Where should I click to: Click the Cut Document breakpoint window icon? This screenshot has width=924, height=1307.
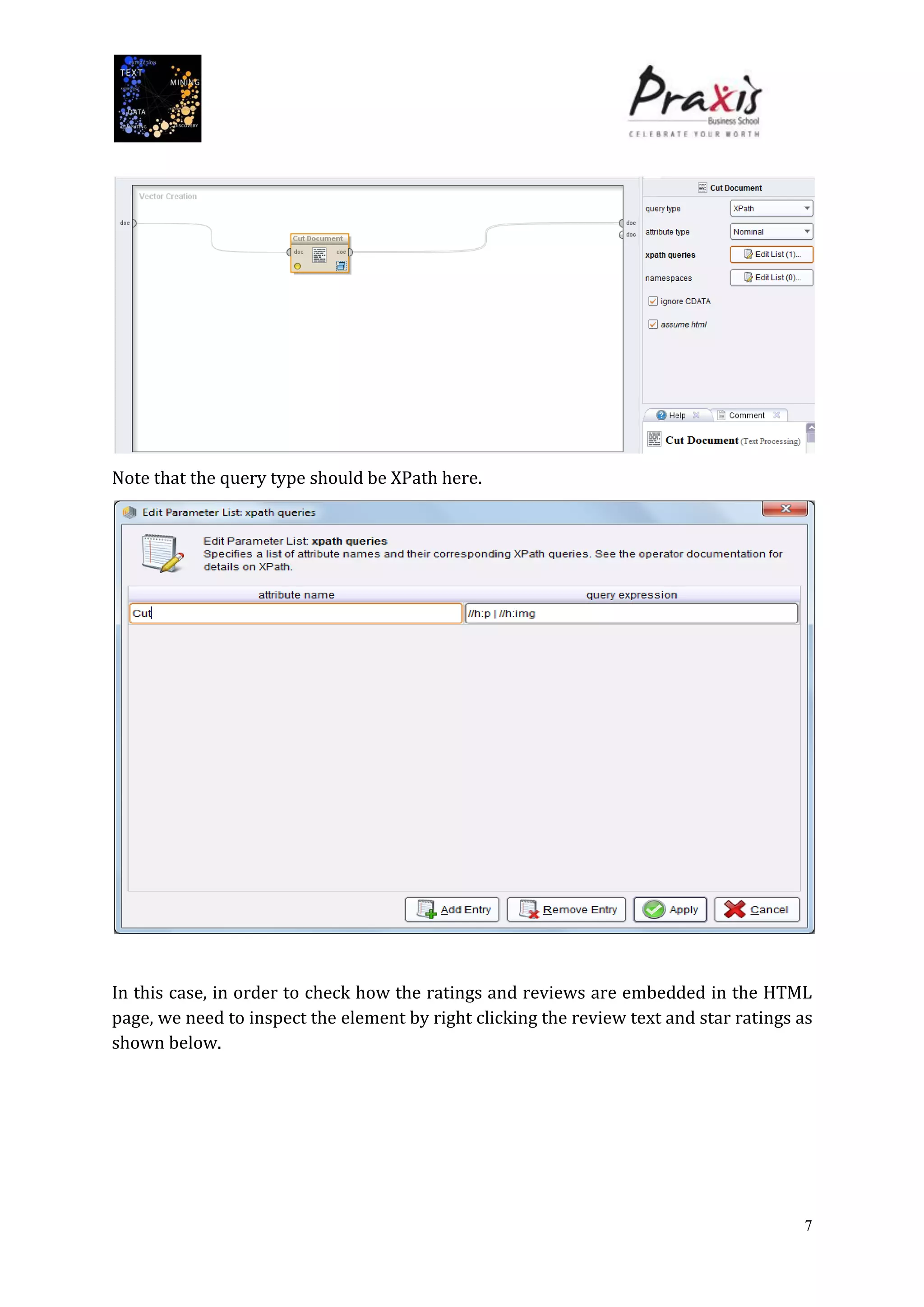(341, 266)
